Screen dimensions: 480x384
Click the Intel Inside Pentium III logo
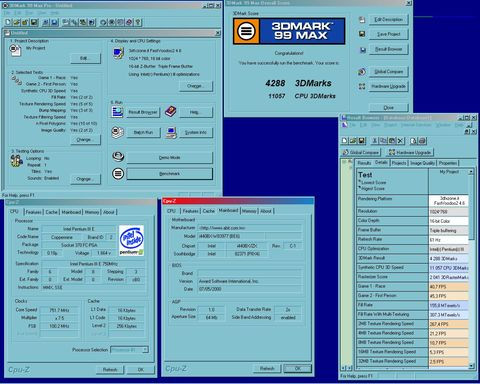[x=132, y=240]
